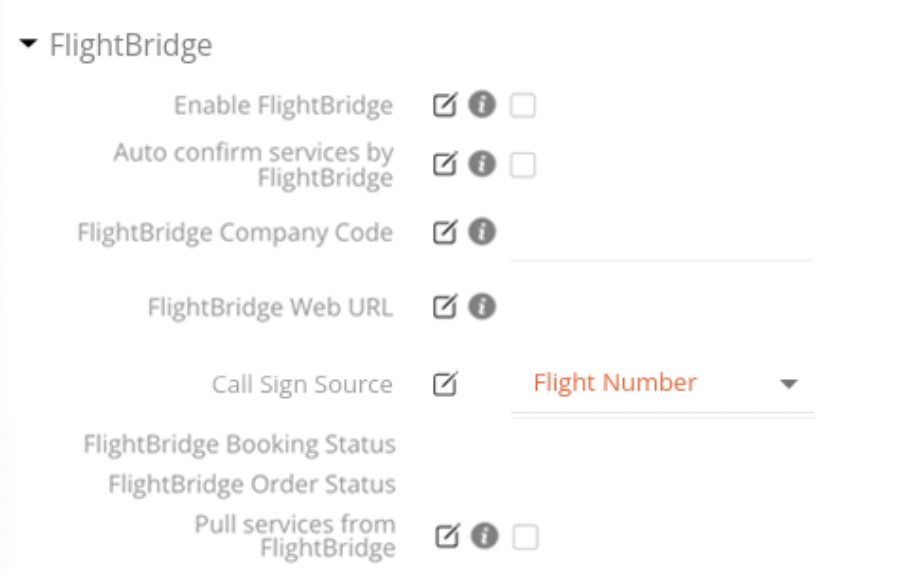Enable Pull services from FlightBridge checkbox

[x=525, y=538]
